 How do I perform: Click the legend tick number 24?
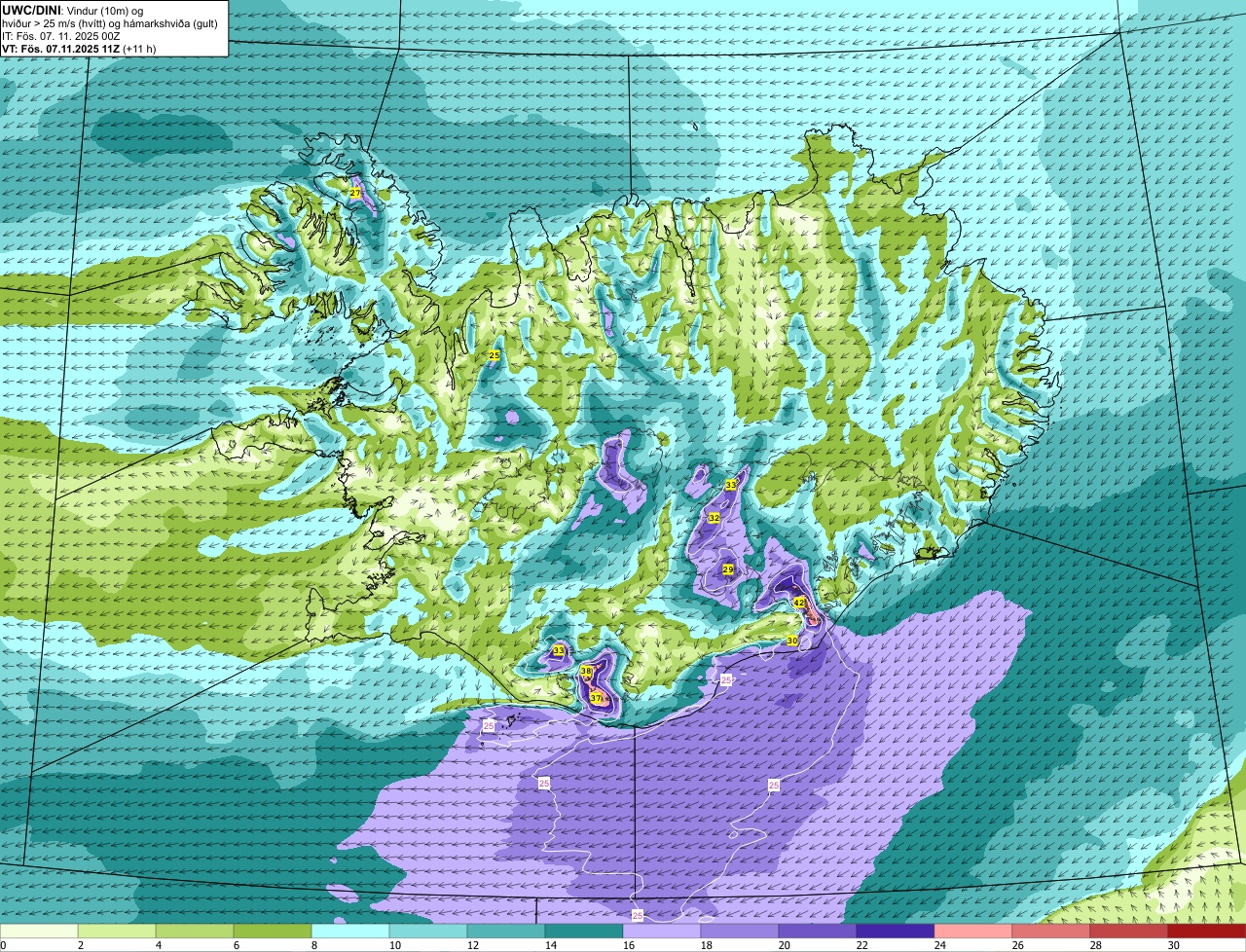tap(940, 944)
